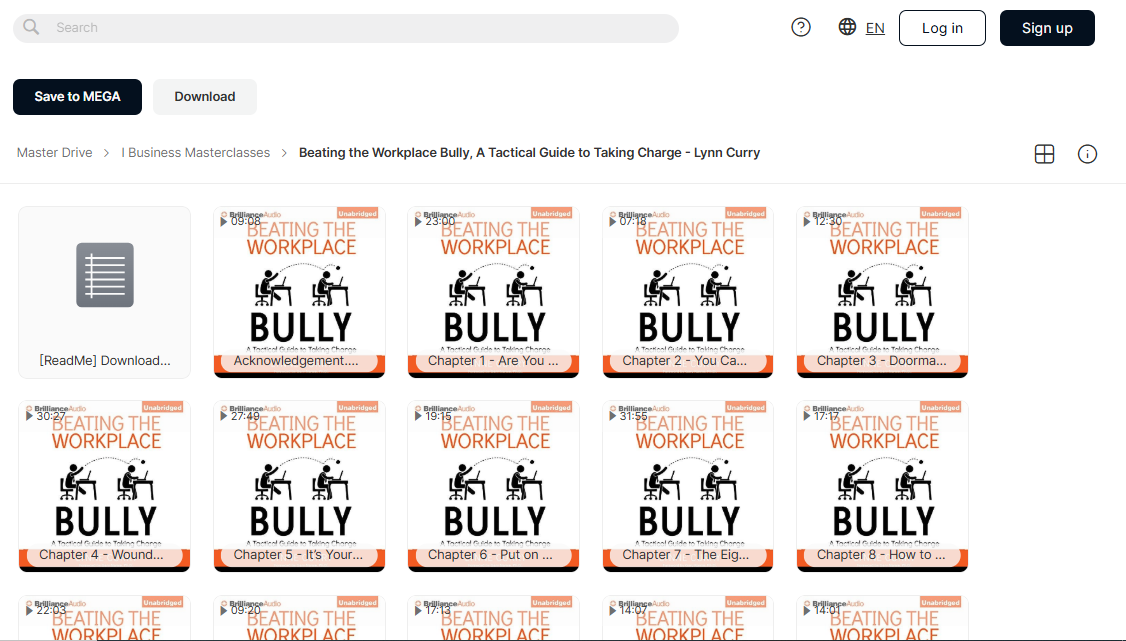Screen dimensions: 1126x641
Task: Open the ReadMe text file icon
Action: (x=105, y=275)
